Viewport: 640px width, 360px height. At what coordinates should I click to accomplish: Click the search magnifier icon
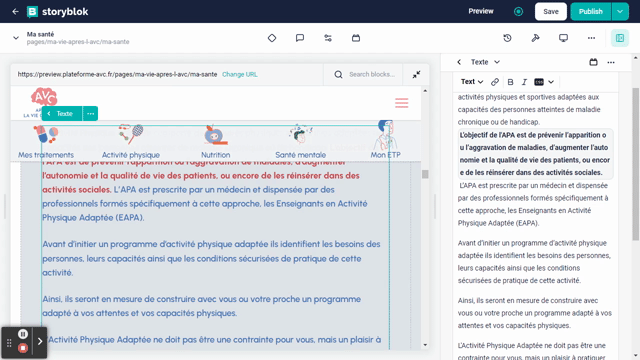338,74
